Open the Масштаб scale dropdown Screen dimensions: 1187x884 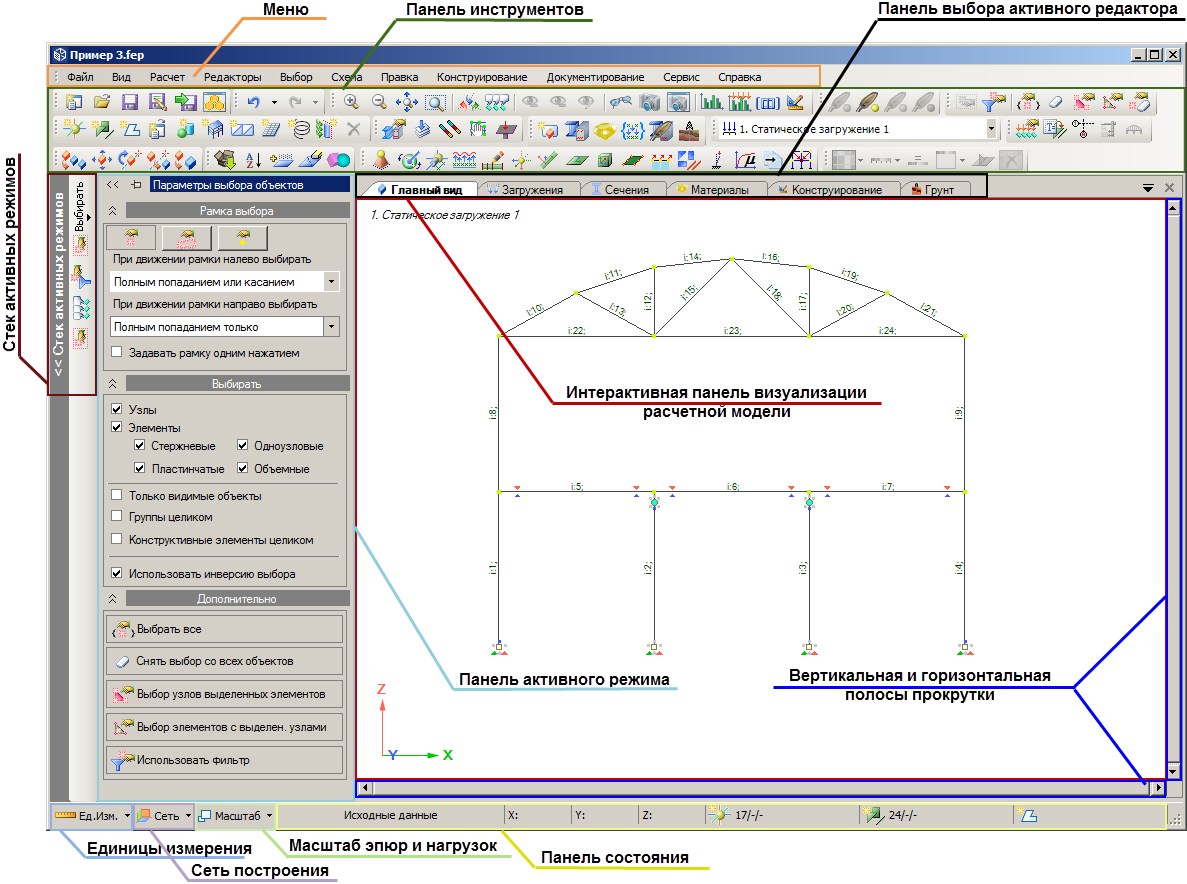[x=269, y=815]
